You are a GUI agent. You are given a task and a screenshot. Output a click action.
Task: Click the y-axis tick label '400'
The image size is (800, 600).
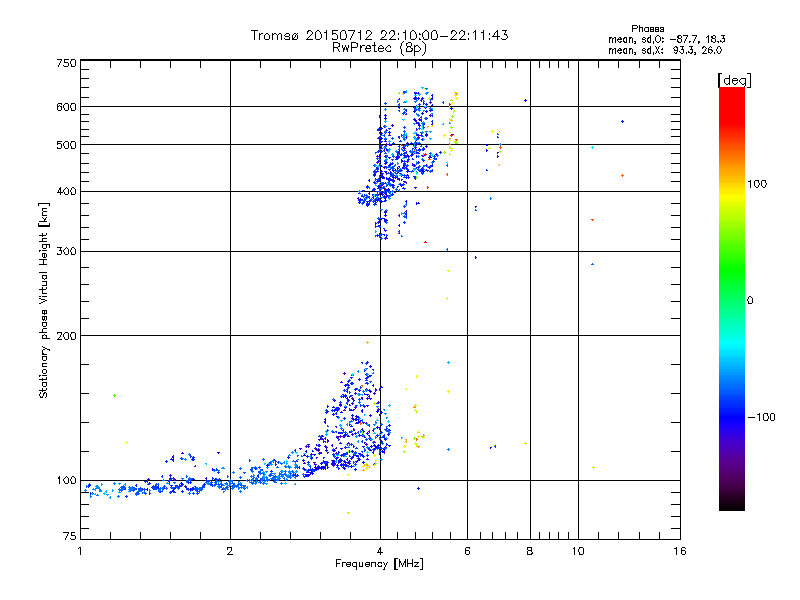66,192
